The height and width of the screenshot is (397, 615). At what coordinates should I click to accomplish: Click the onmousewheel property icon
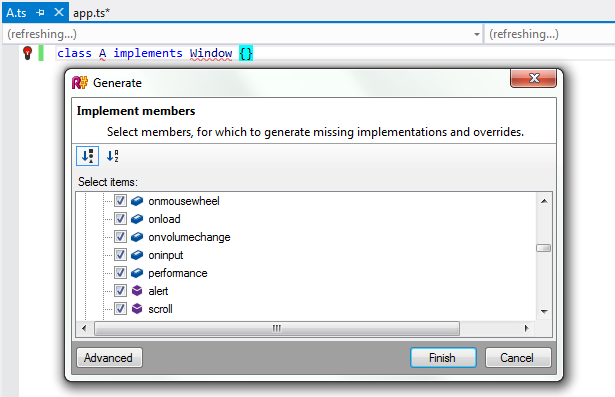(137, 201)
